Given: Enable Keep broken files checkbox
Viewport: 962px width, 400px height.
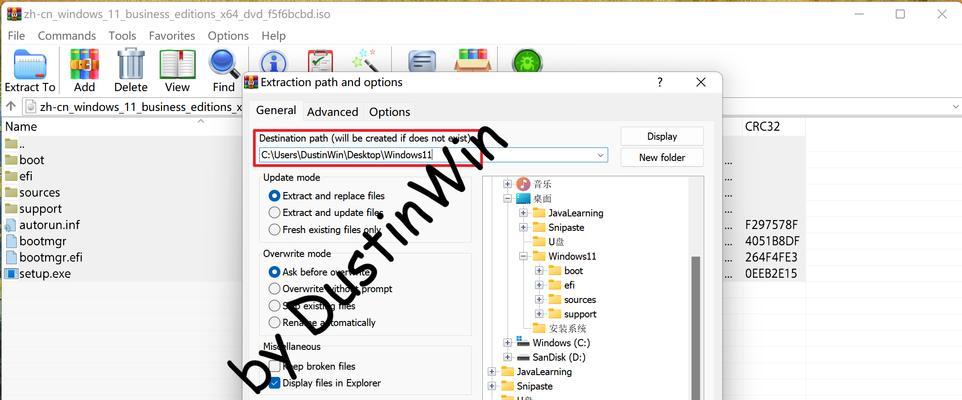Looking at the screenshot, I should click(x=275, y=366).
